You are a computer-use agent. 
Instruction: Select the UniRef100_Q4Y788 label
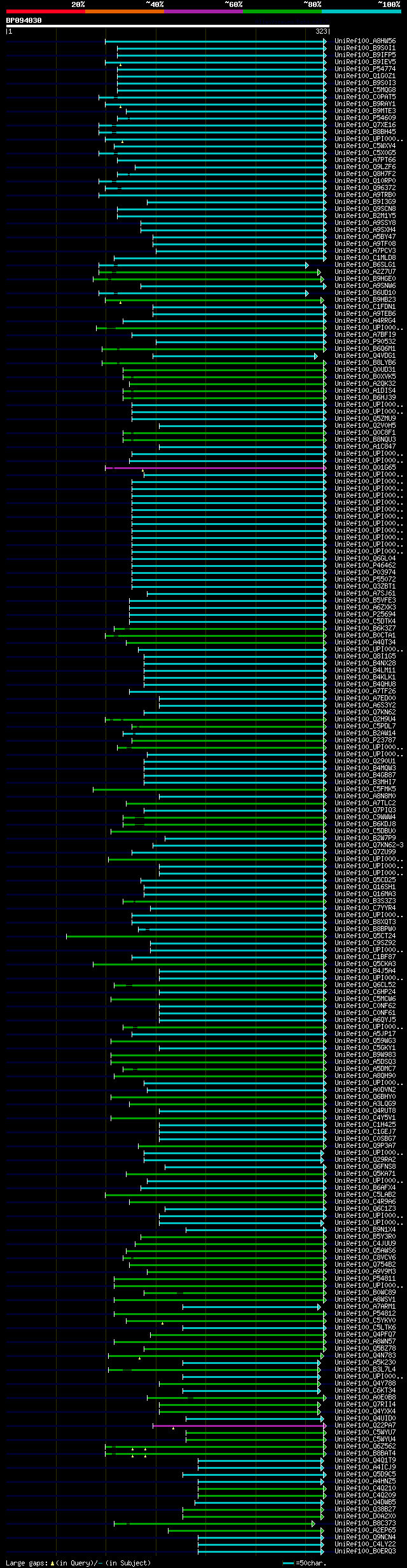[365, 1384]
